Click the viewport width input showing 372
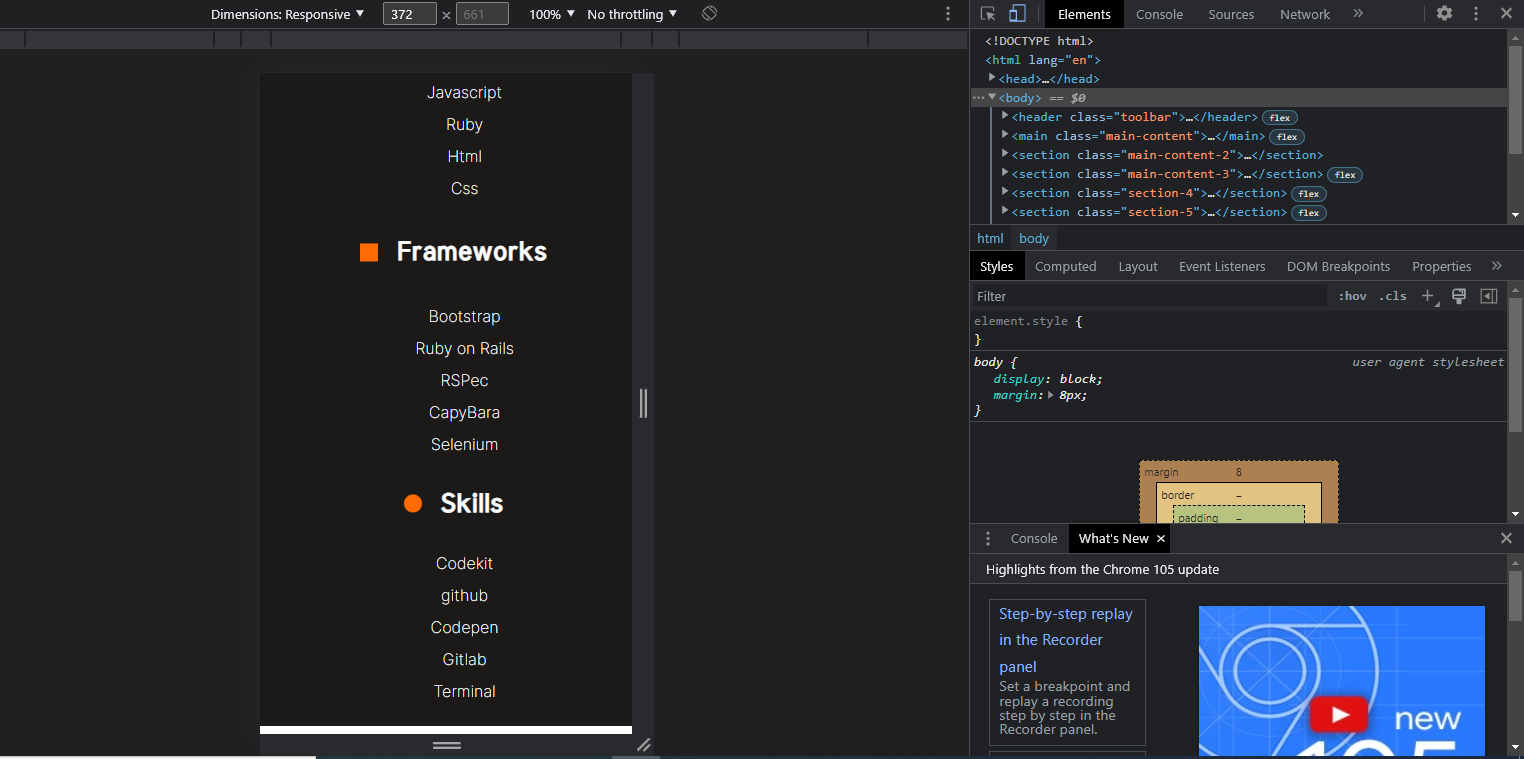This screenshot has width=1524, height=759. tap(409, 14)
